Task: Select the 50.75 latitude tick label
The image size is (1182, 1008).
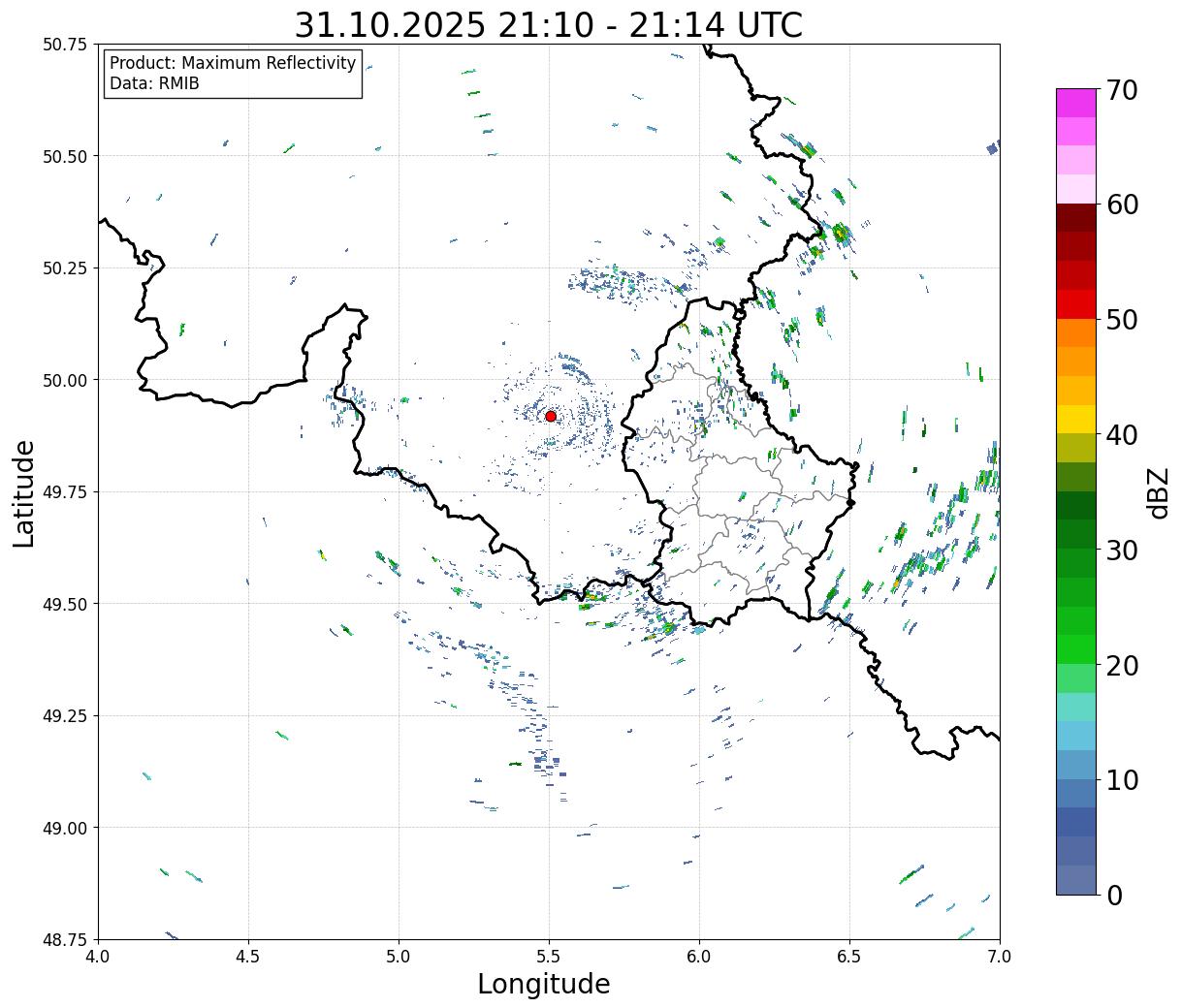Action: coord(64,45)
